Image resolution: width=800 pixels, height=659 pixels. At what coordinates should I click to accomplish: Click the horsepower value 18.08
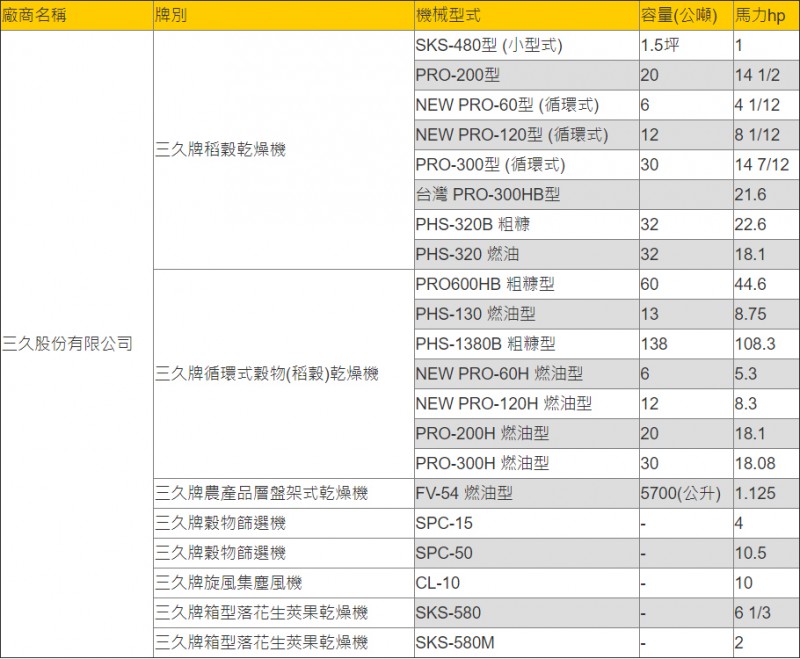pyautogui.click(x=766, y=463)
